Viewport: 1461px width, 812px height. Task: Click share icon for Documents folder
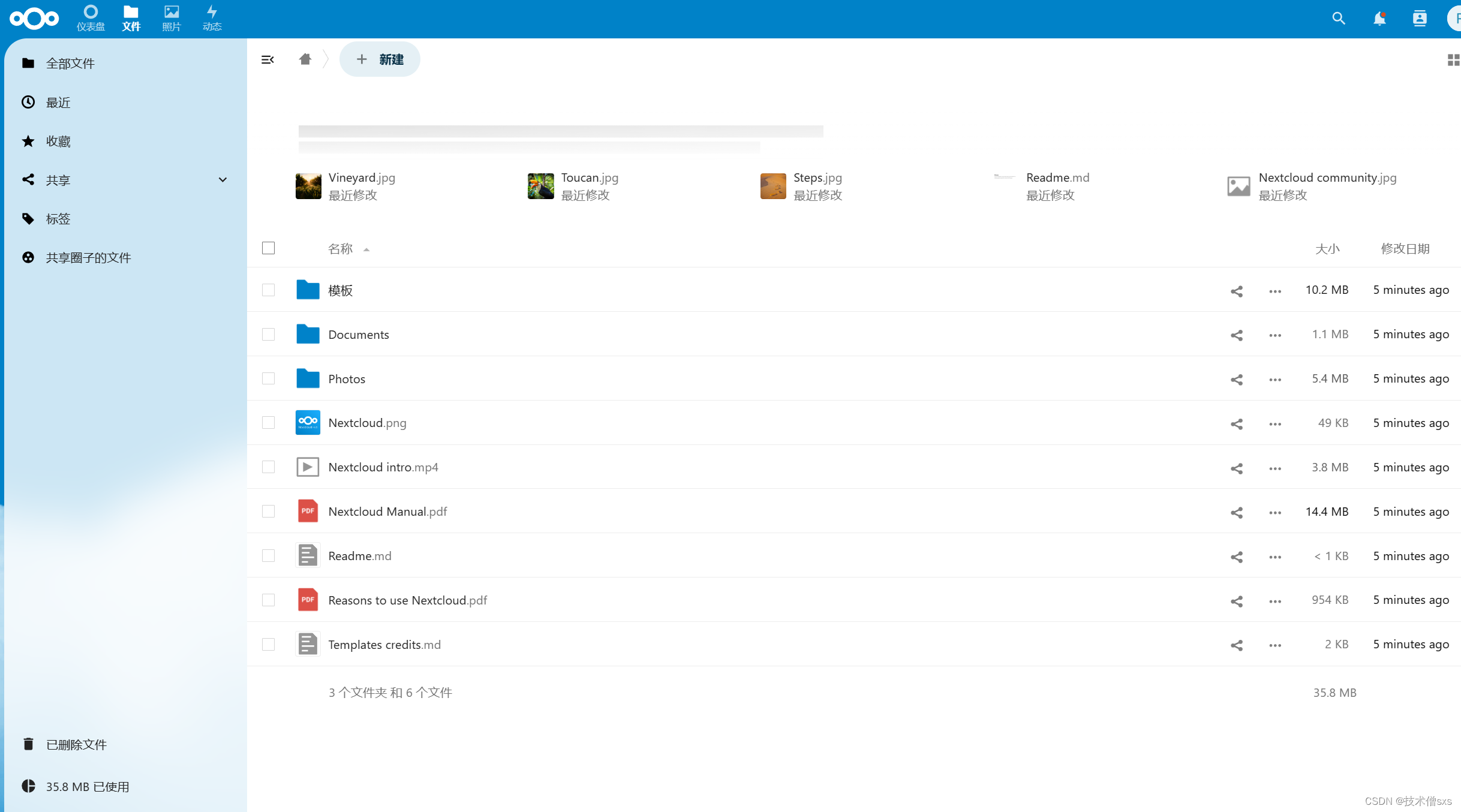pyautogui.click(x=1236, y=335)
